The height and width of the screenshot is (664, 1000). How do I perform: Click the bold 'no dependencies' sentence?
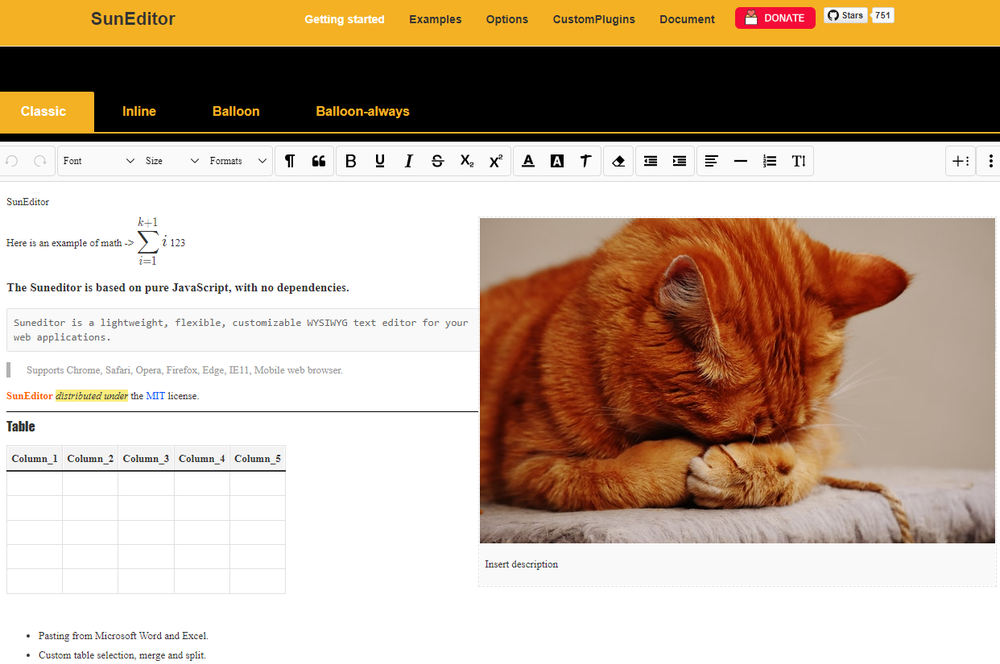(x=178, y=288)
